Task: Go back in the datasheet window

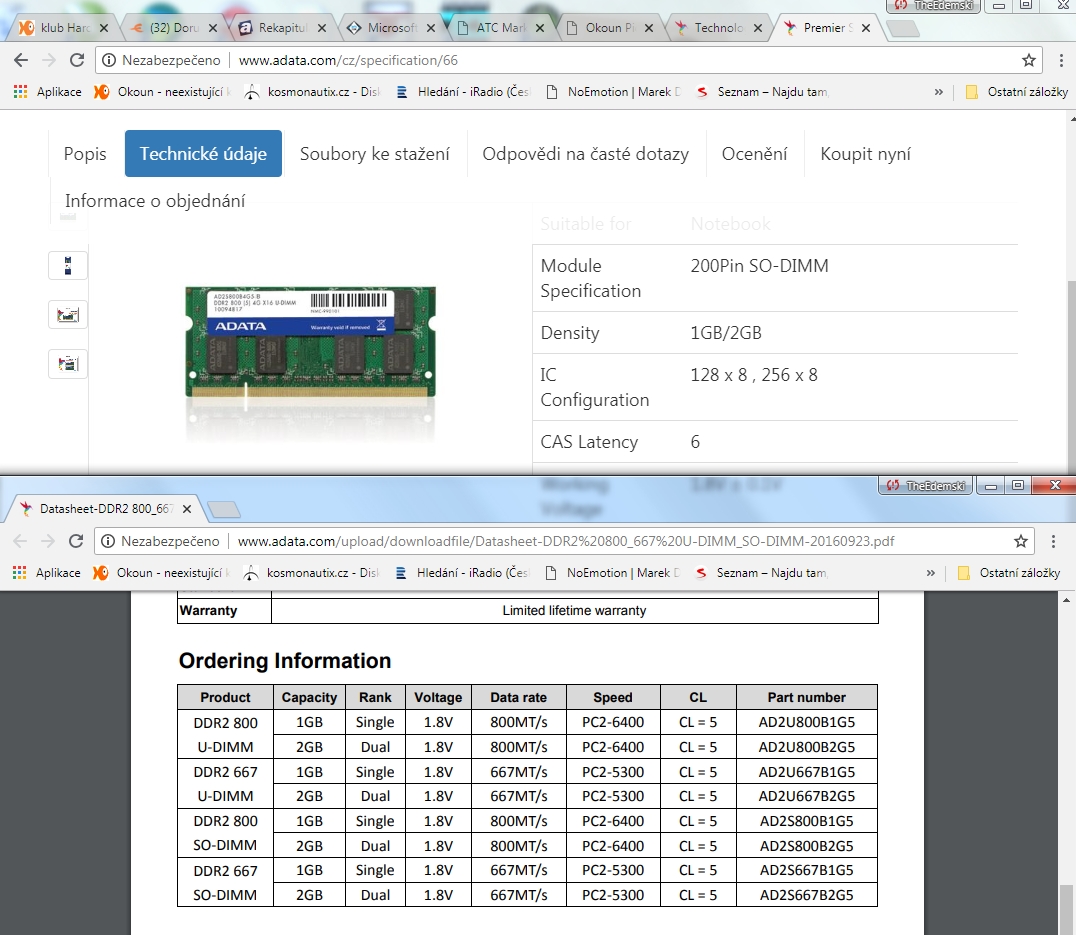Action: pos(21,541)
